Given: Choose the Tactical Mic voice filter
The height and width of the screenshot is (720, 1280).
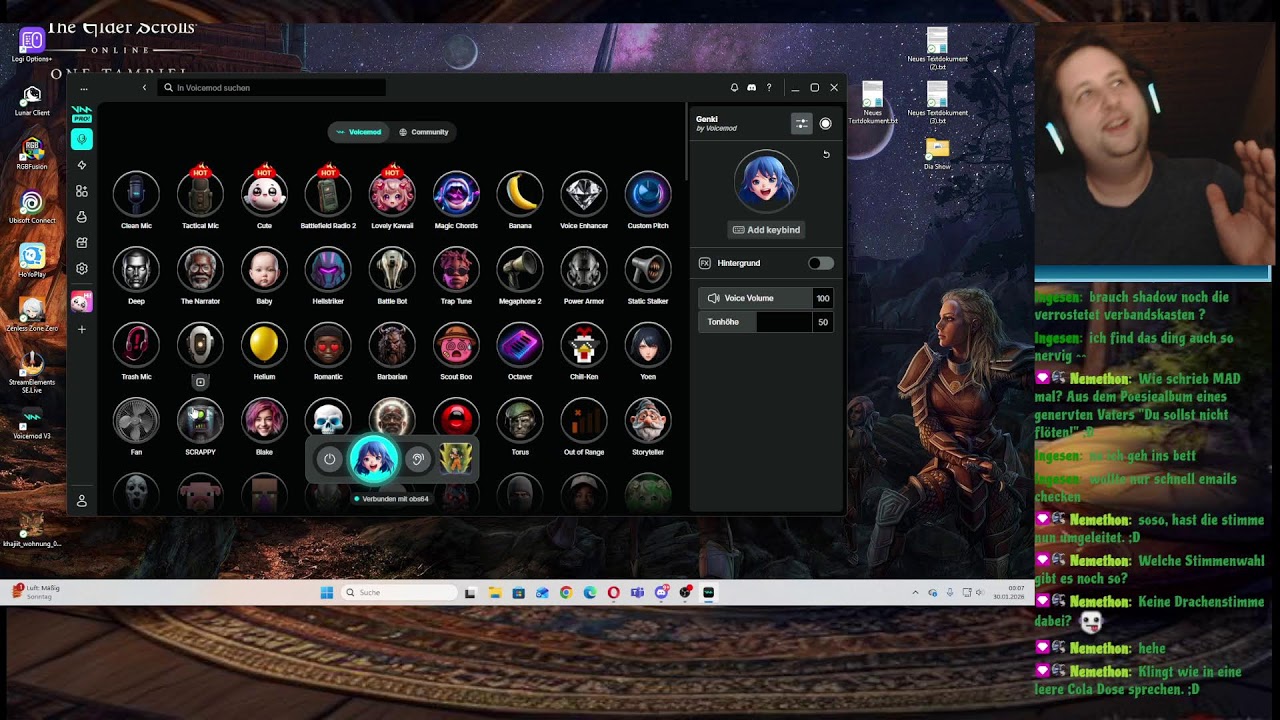Looking at the screenshot, I should (x=200, y=194).
